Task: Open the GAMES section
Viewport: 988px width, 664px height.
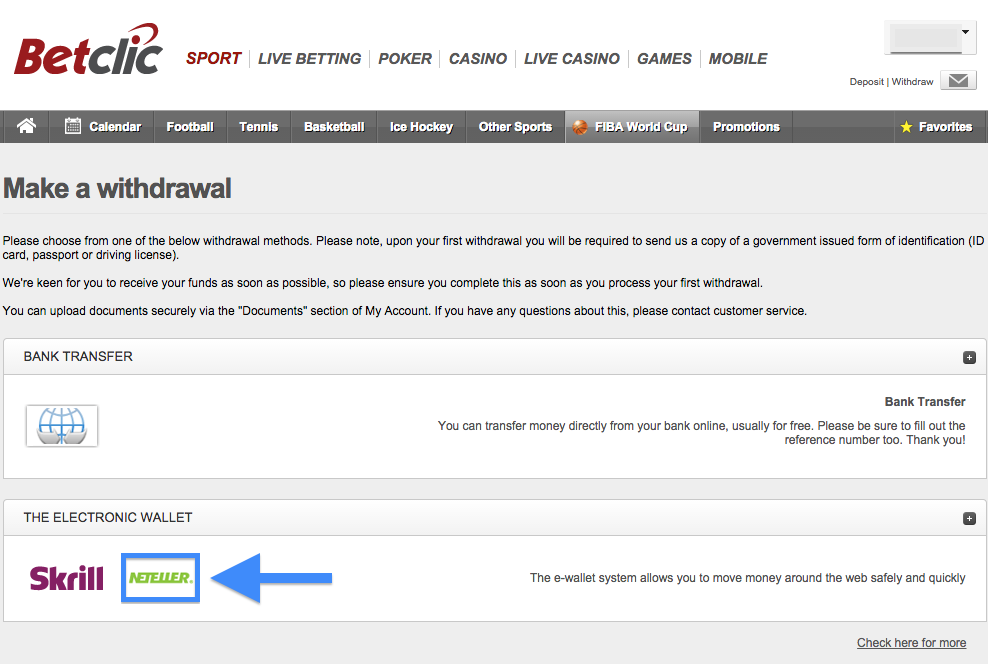Action: coord(664,59)
